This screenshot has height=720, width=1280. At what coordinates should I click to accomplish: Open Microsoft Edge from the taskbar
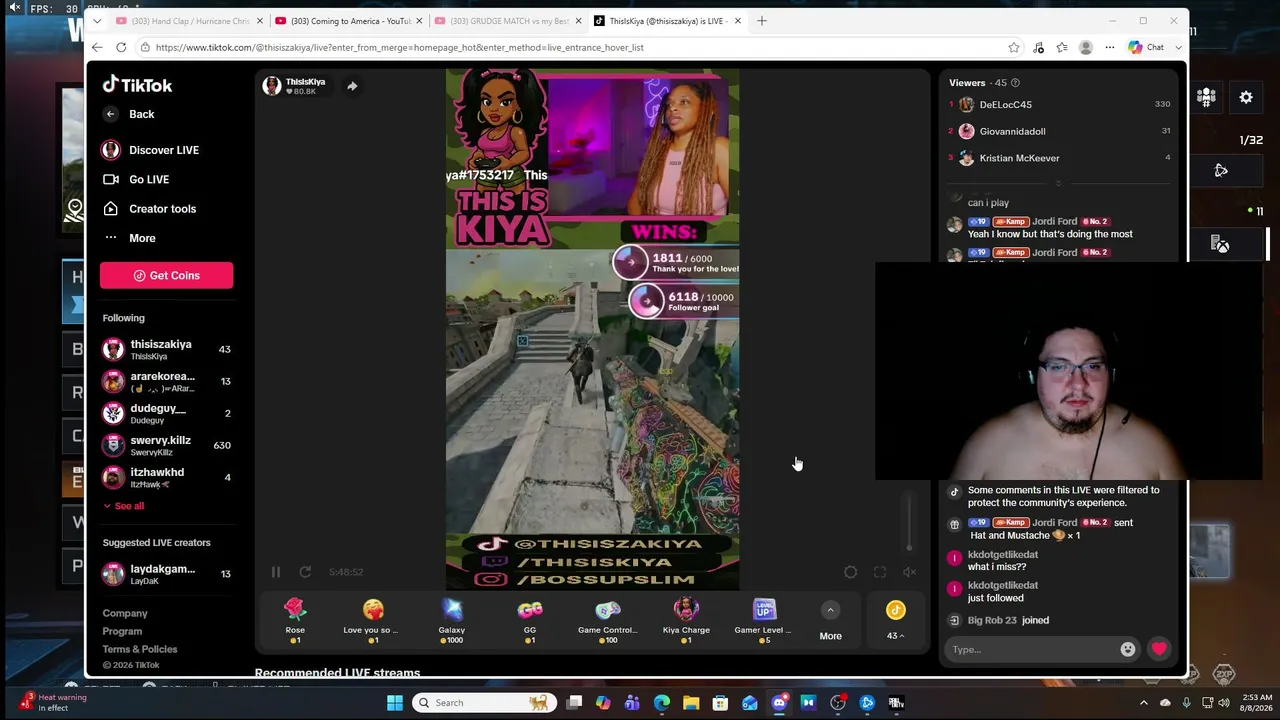coord(662,703)
